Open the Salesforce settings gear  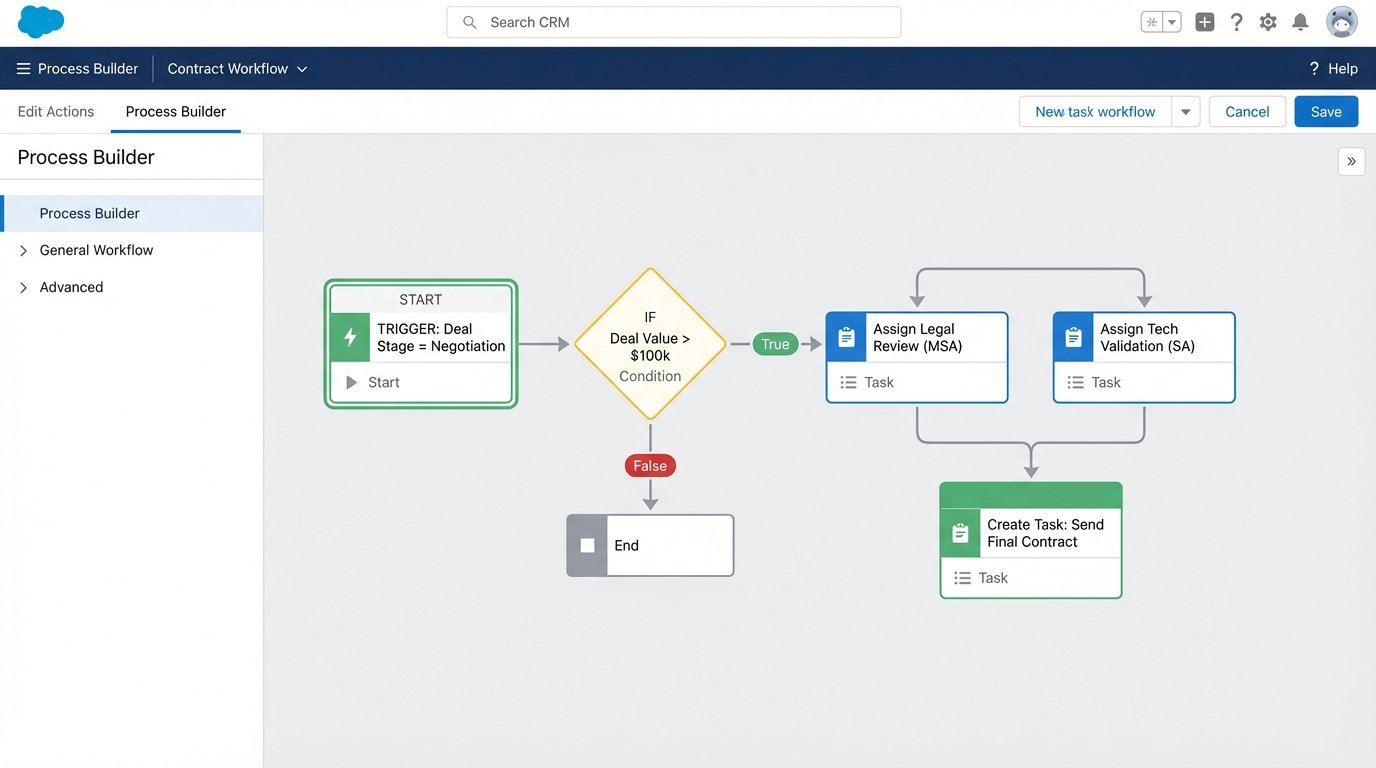[x=1268, y=21]
